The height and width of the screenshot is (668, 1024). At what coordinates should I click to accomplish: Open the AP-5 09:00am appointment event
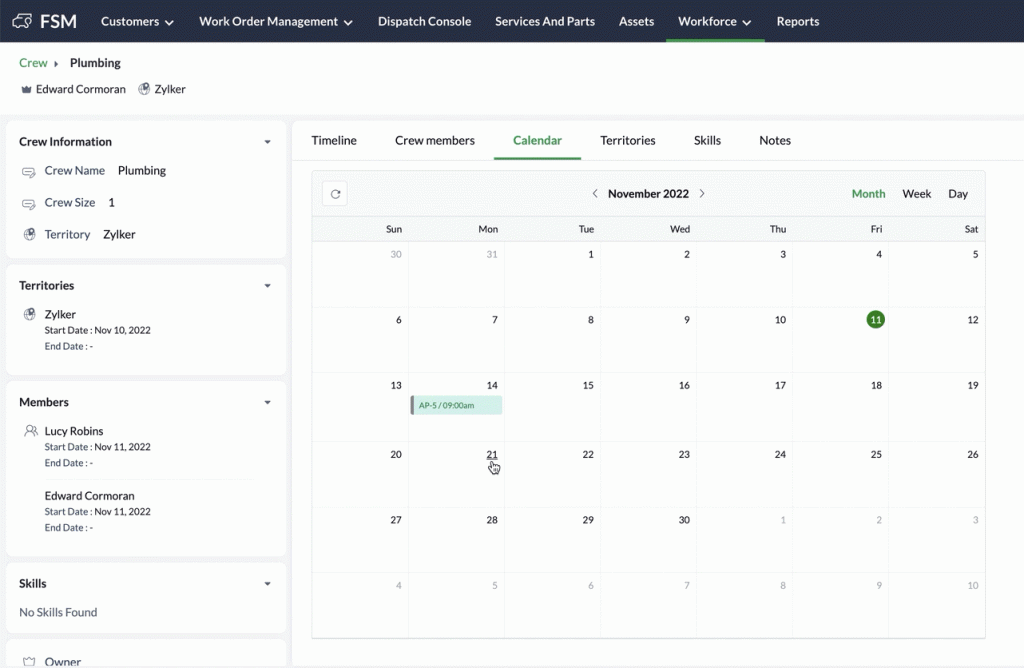pyautogui.click(x=457, y=405)
